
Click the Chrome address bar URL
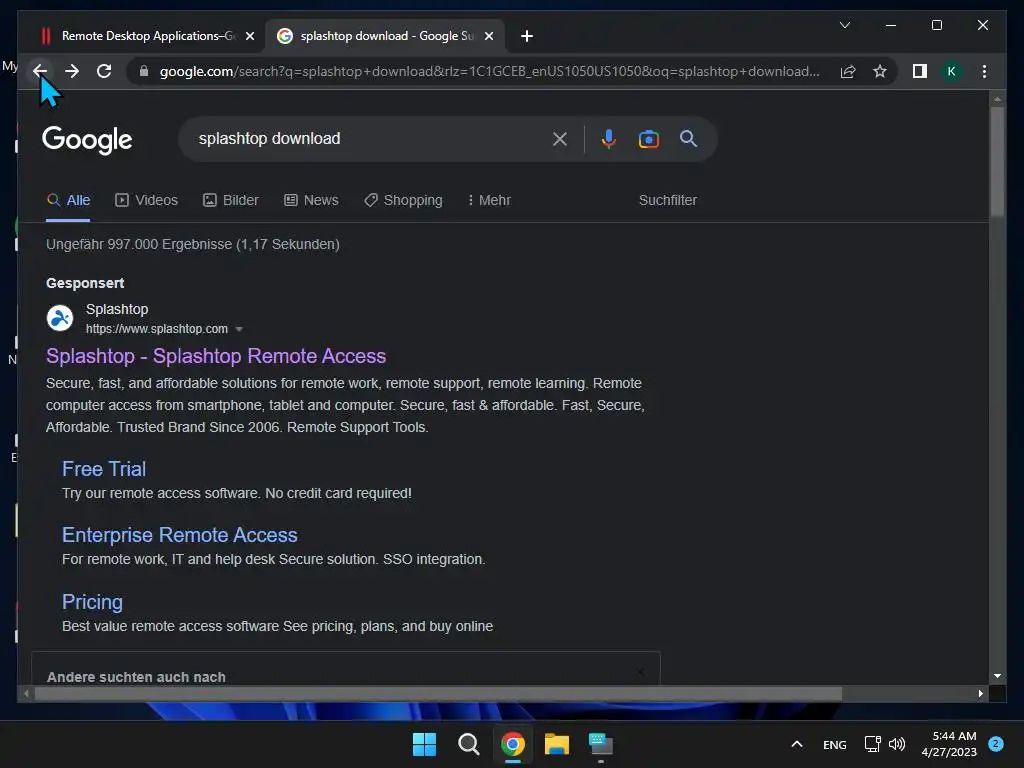tap(489, 71)
